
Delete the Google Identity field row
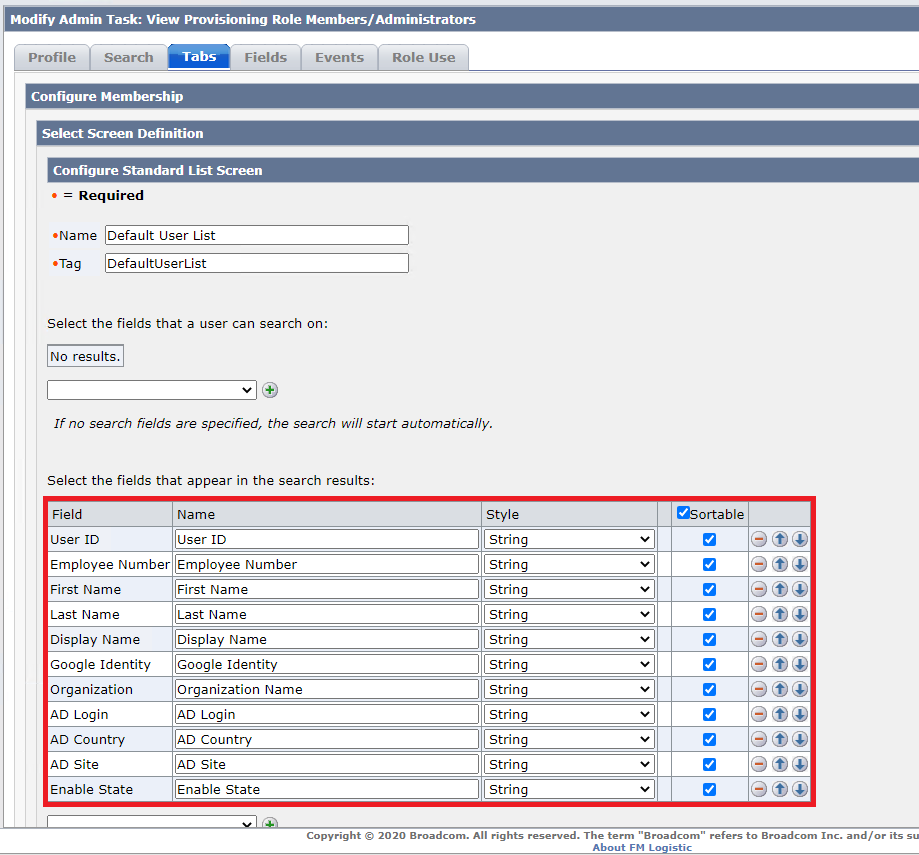[759, 664]
